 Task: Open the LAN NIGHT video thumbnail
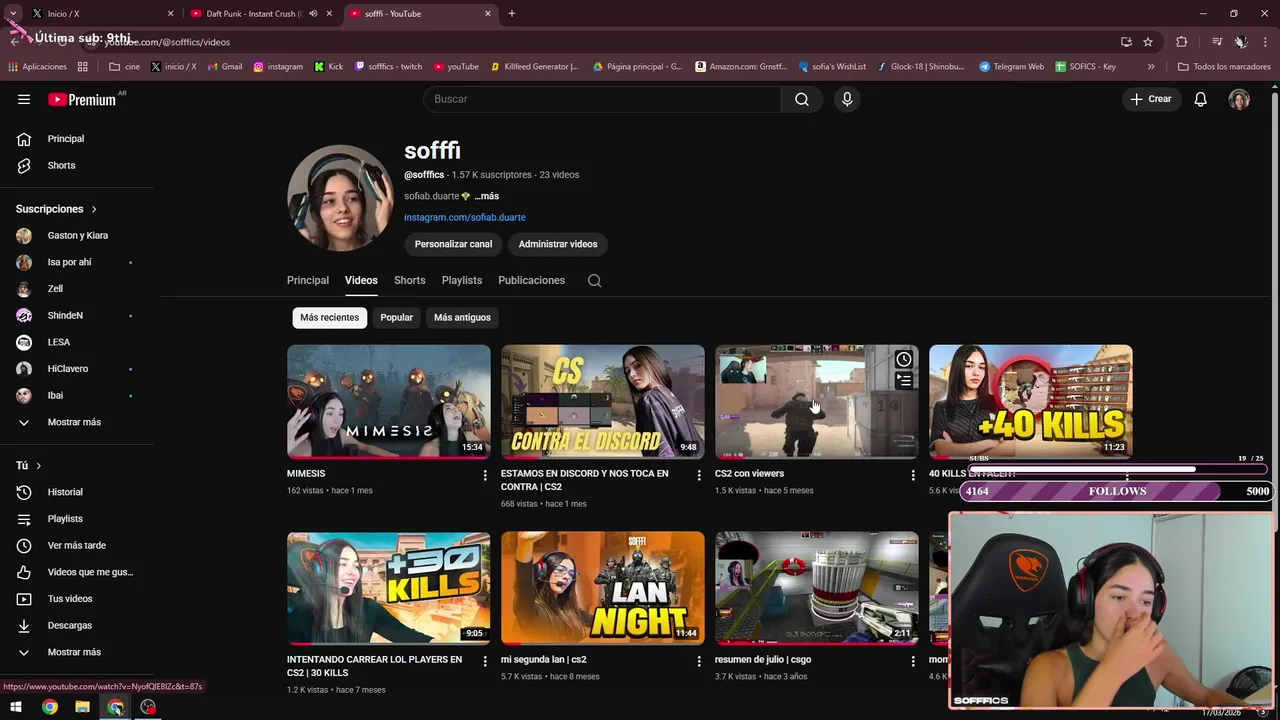[x=603, y=588]
